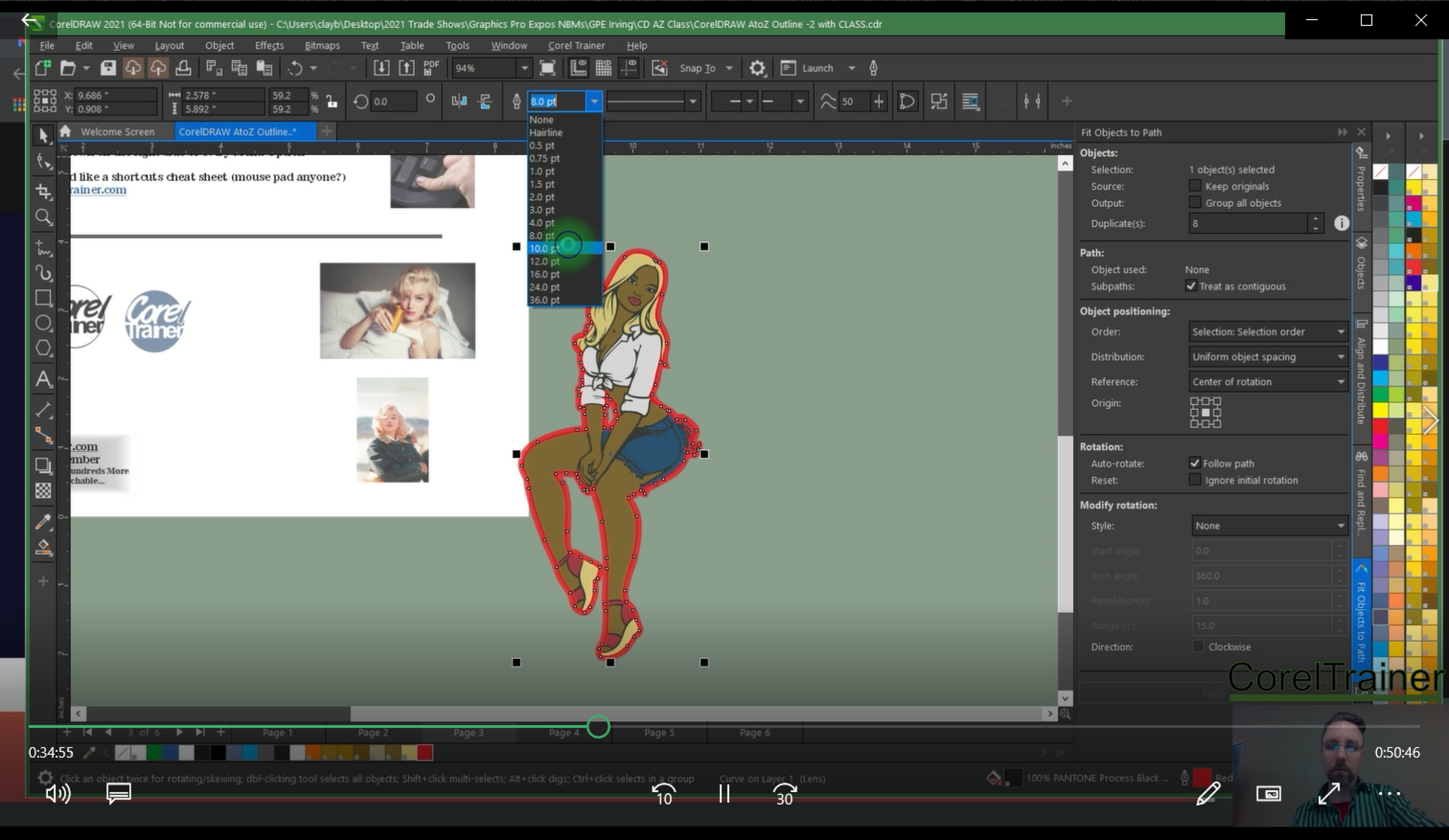
Task: Click the blue swatch in document palette
Action: (x=170, y=753)
